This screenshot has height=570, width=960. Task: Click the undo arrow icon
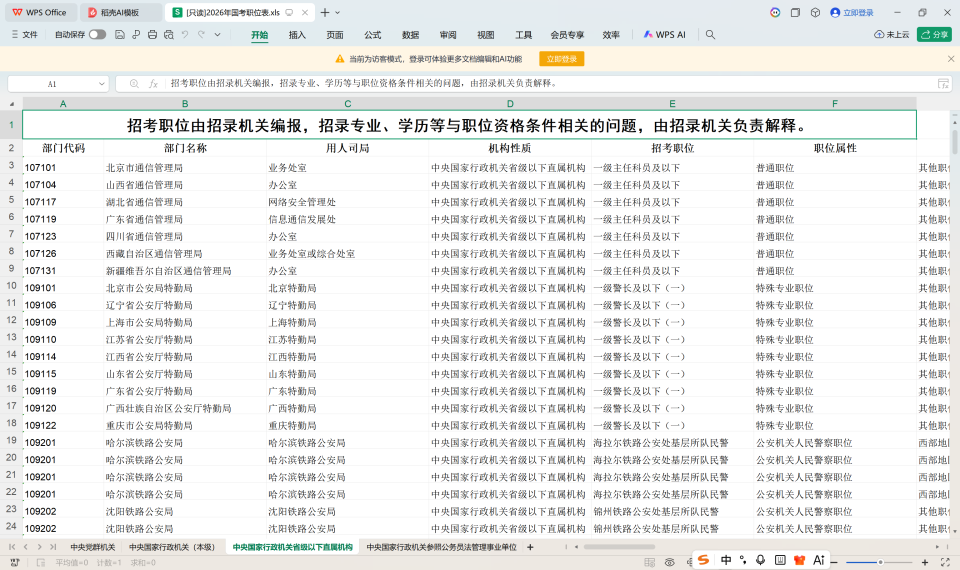tap(185, 34)
